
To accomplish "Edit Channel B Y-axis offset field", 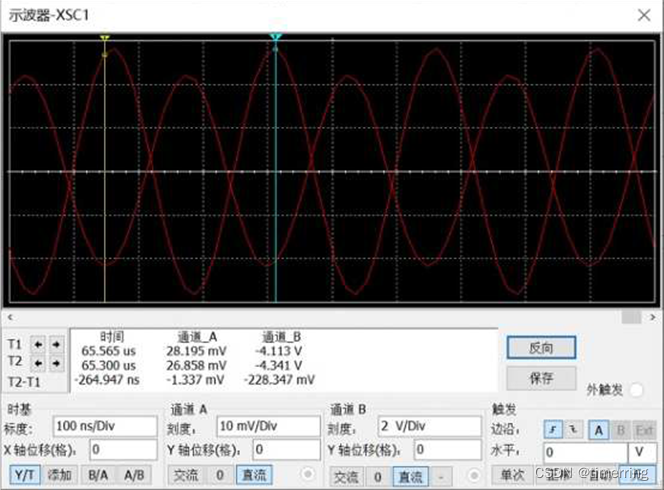I will tap(448, 449).
